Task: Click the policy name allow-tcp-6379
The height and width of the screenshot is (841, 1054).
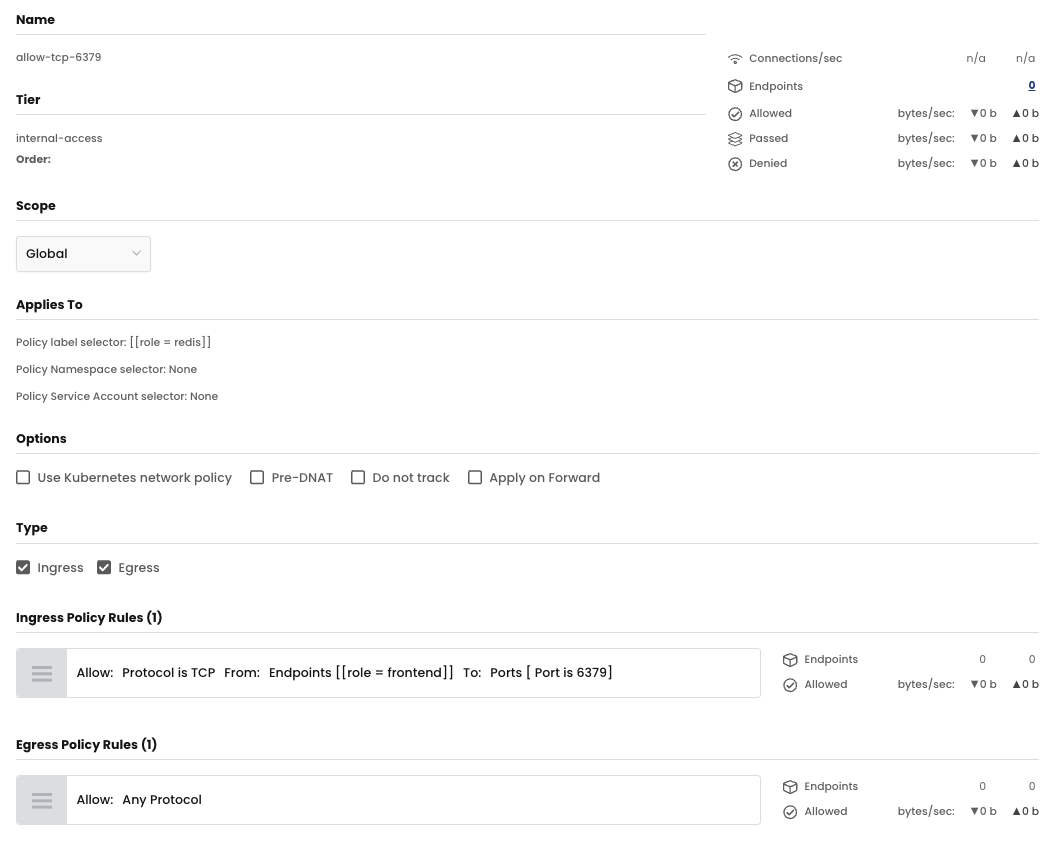Action: click(x=58, y=57)
